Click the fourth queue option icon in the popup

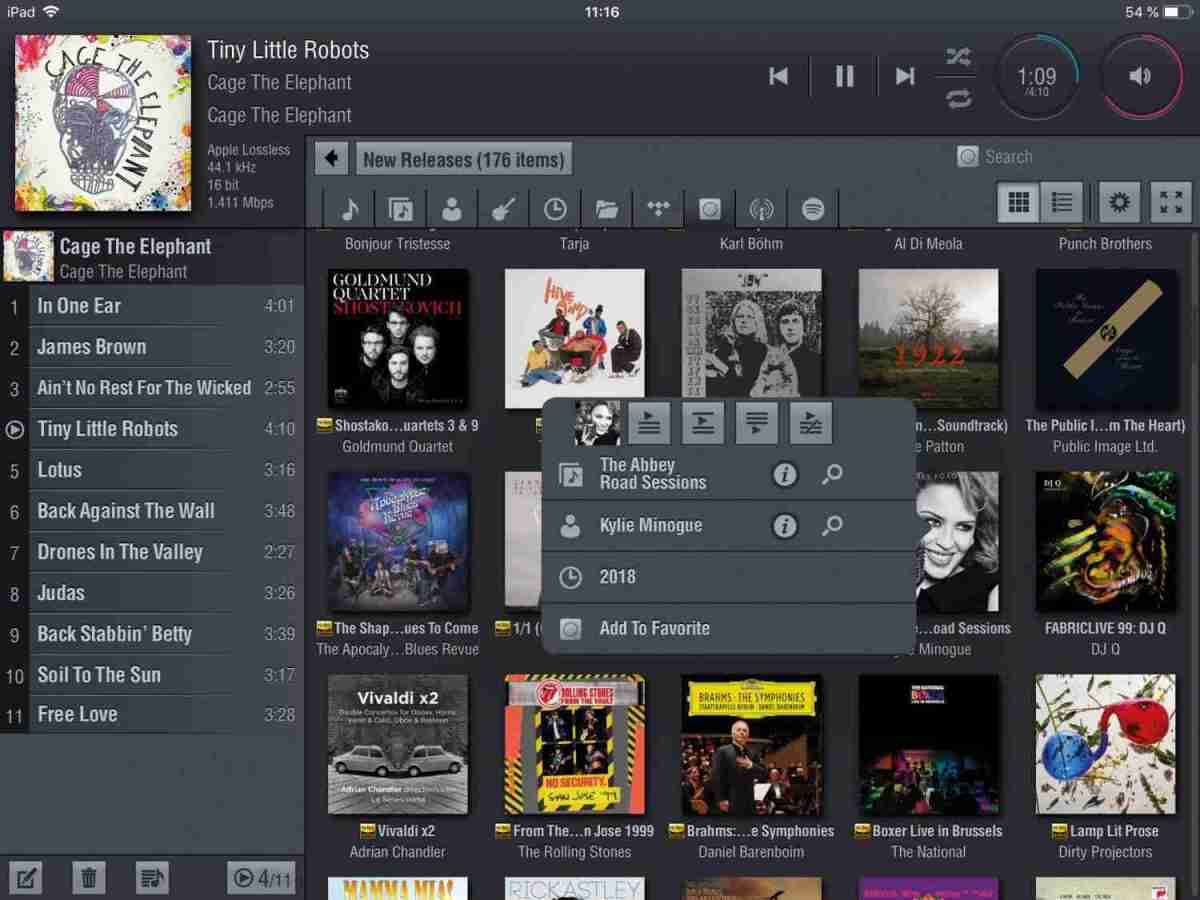(x=811, y=423)
